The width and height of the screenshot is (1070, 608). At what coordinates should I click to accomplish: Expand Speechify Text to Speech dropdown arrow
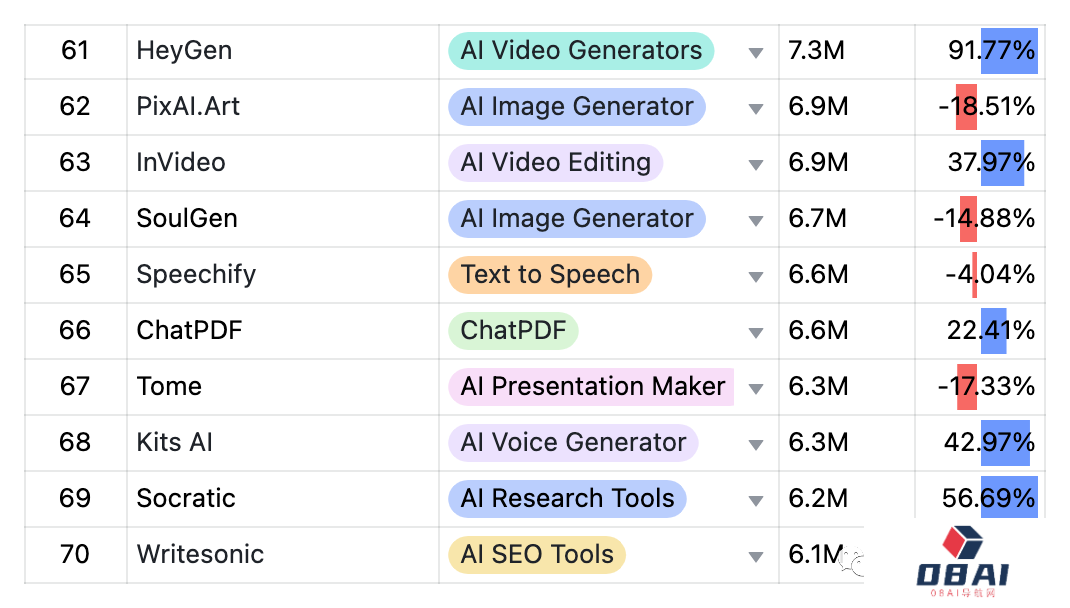(x=756, y=276)
